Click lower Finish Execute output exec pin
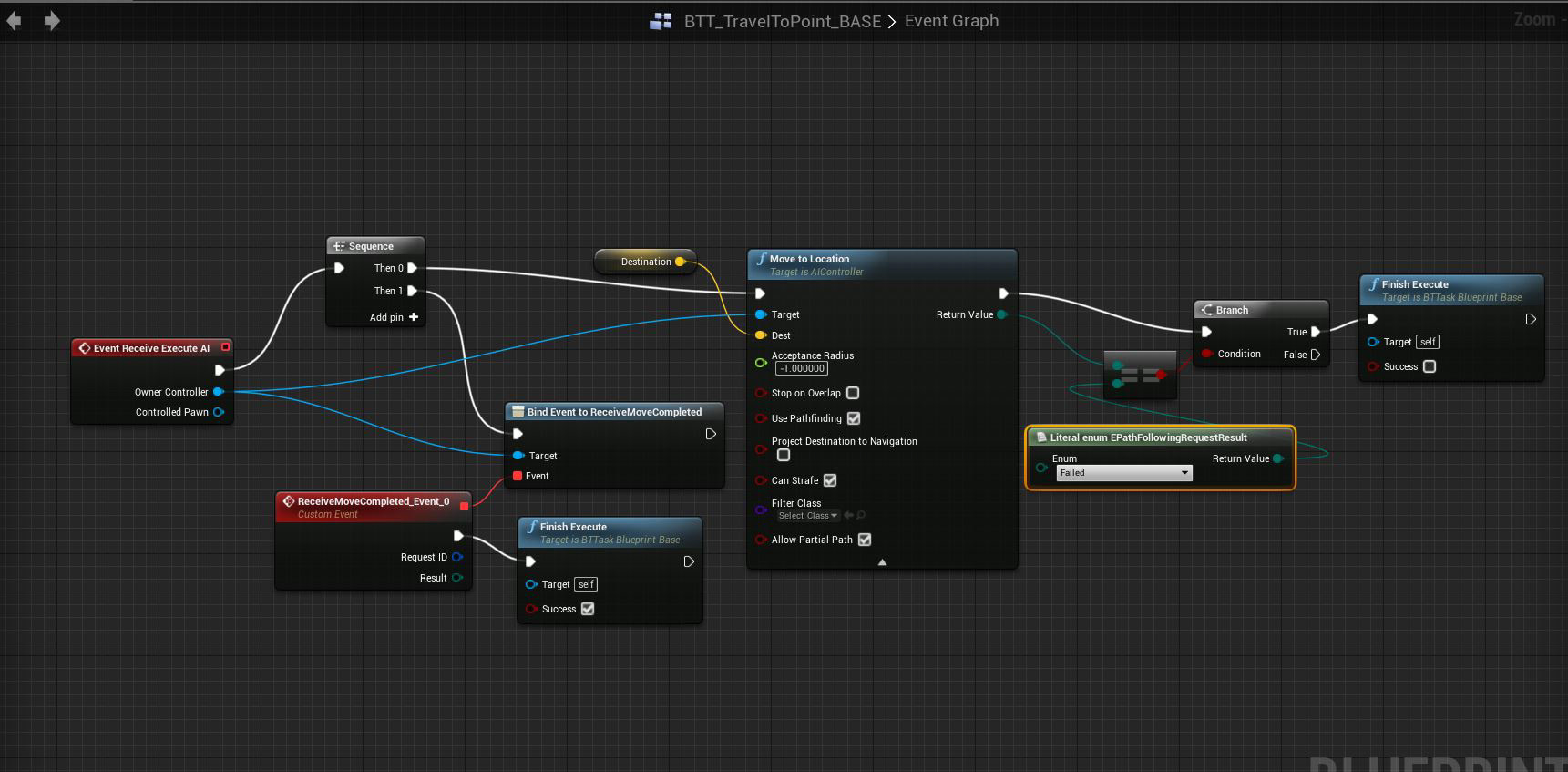1568x772 pixels. [689, 561]
